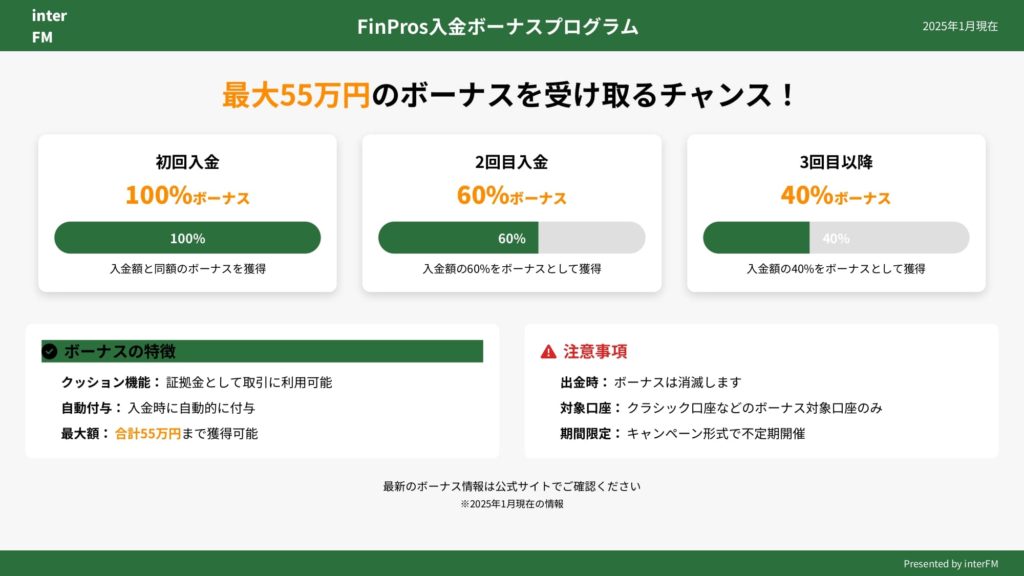This screenshot has width=1024, height=576.
Task: Click the red 注意事項 section heading
Action: (595, 352)
